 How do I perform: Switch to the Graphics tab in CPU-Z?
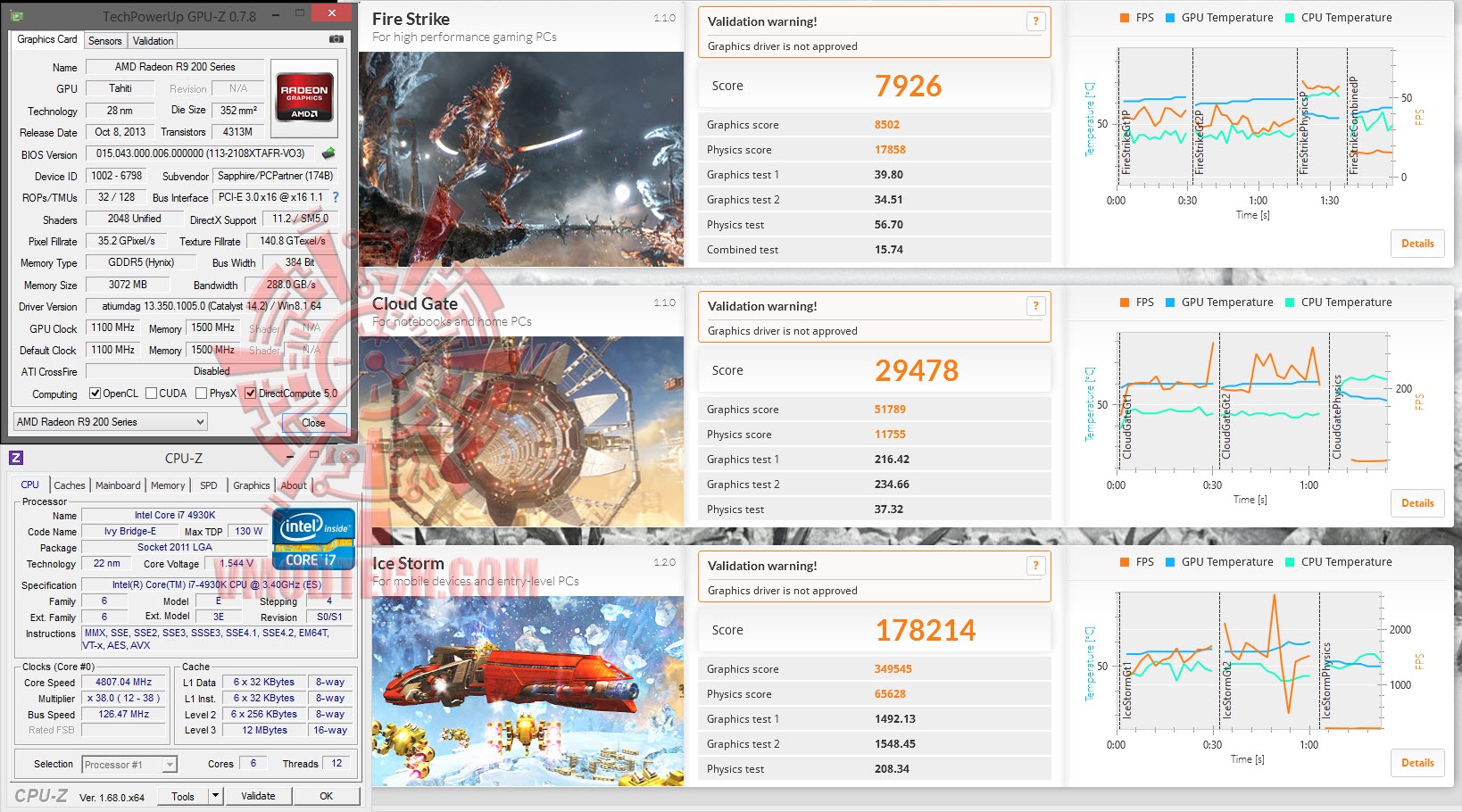click(x=252, y=485)
